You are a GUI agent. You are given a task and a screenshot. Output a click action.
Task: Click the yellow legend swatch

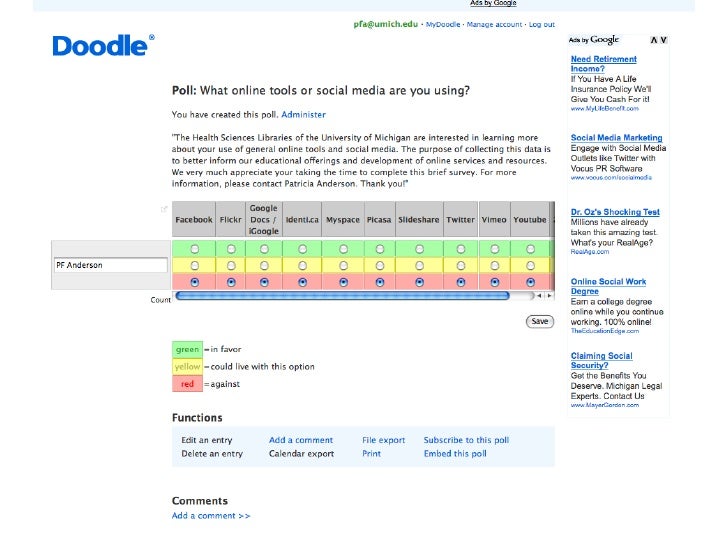point(187,367)
